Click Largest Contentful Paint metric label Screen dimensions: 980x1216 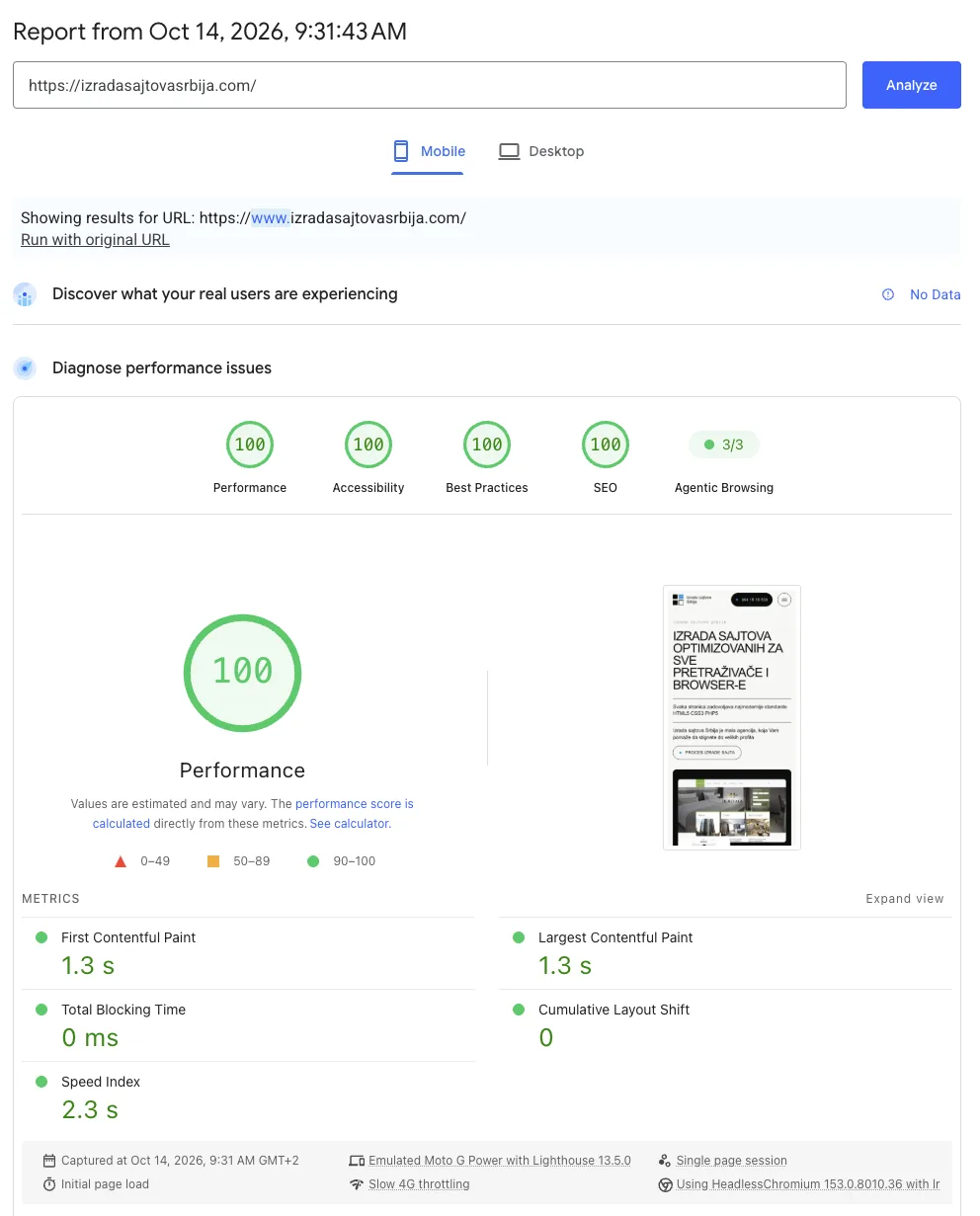click(x=615, y=937)
